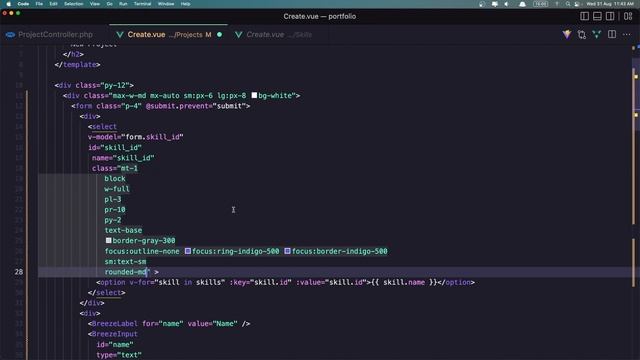Viewport: 640px width, 360px height.
Task: Switch to the ProjectController.php tab
Action: tap(55, 35)
